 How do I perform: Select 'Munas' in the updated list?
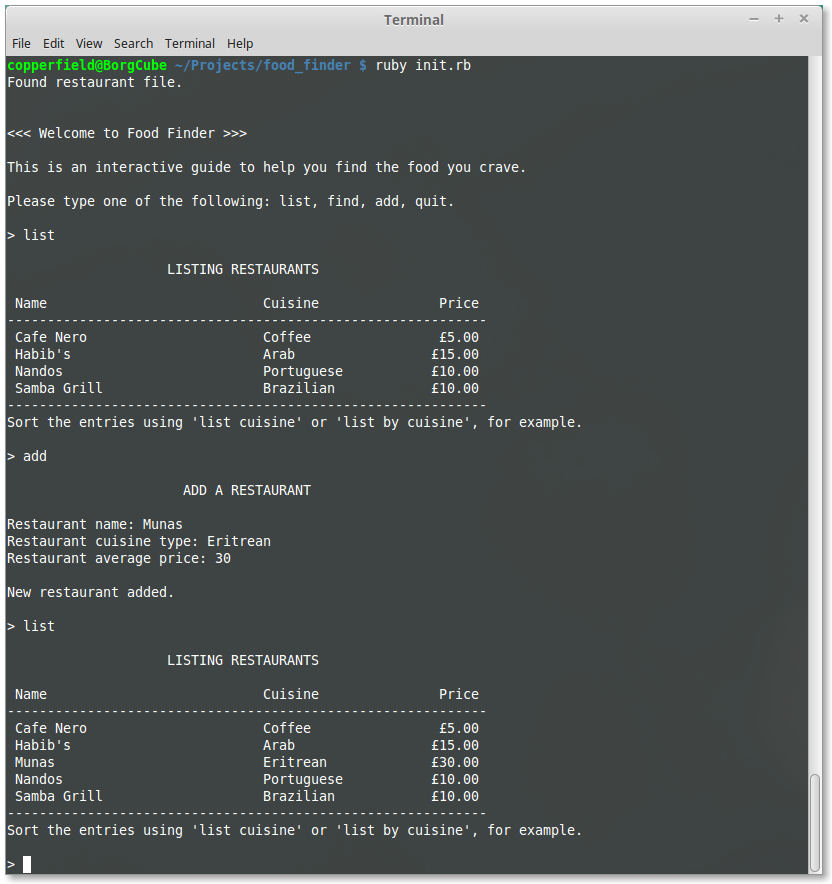[34, 762]
